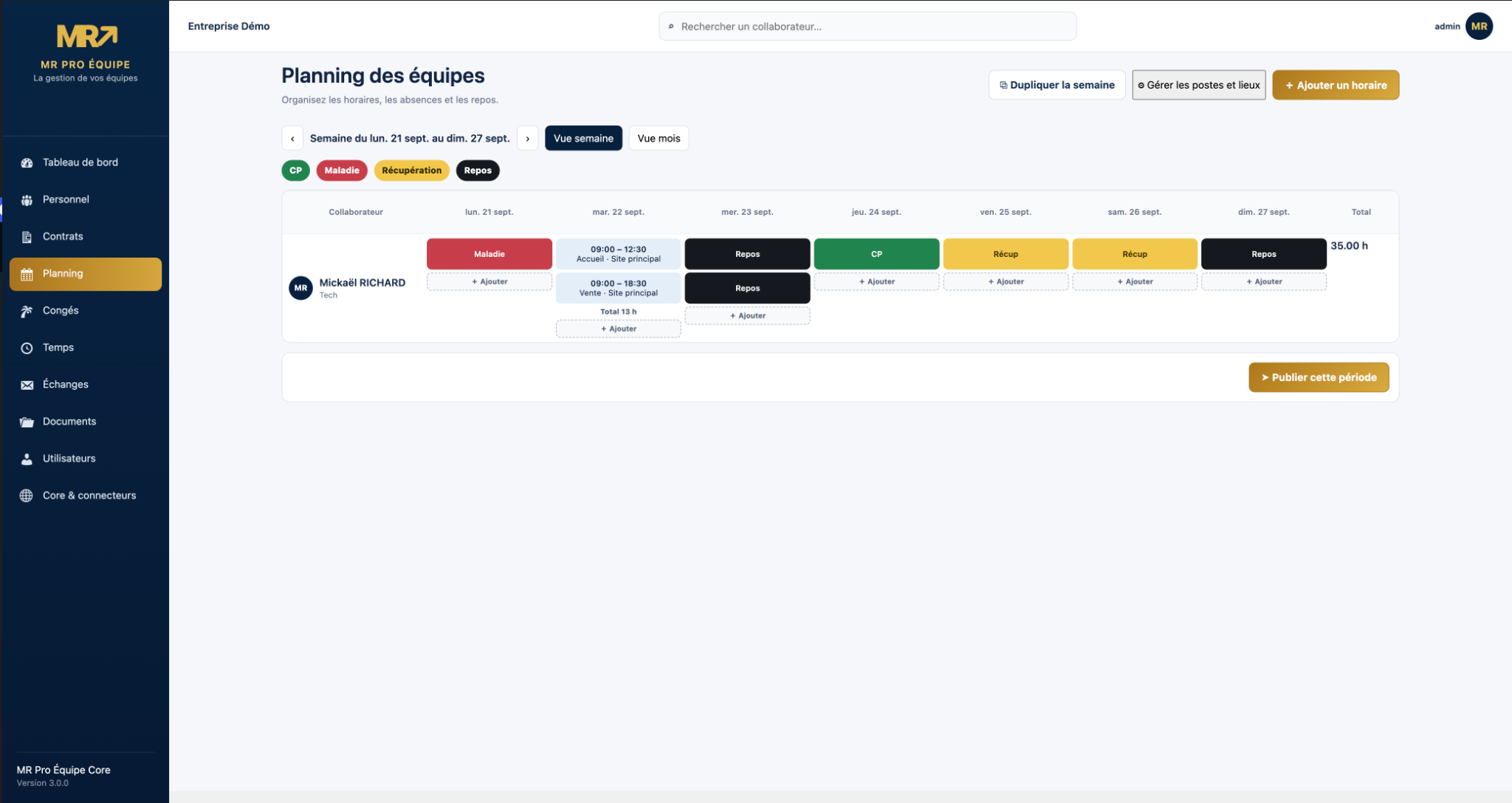Open the Récup block on Friday

[x=1006, y=254]
